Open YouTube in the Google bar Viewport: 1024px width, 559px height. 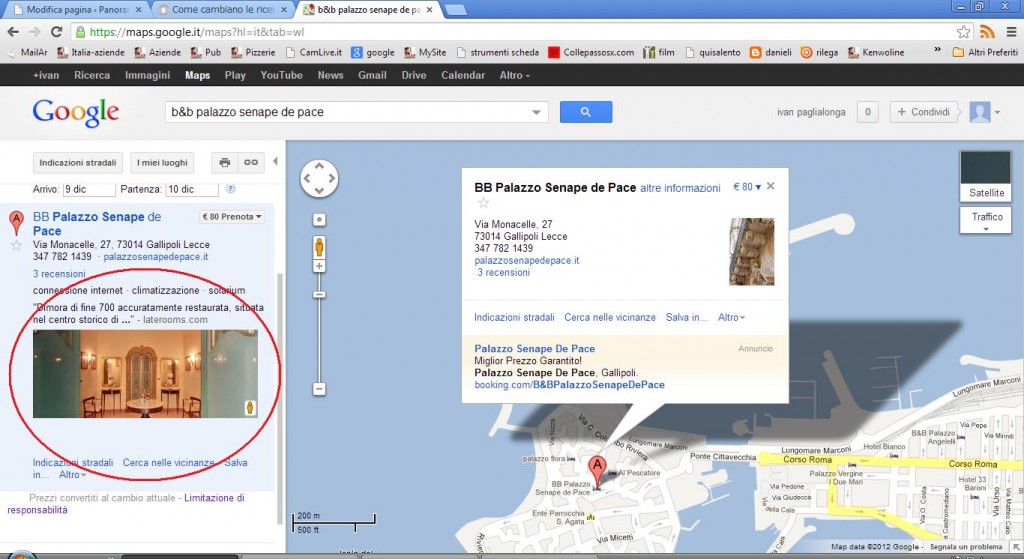(281, 75)
